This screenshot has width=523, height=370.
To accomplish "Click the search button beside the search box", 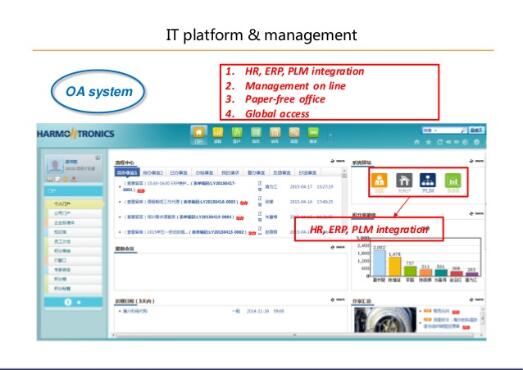I will (477, 130).
